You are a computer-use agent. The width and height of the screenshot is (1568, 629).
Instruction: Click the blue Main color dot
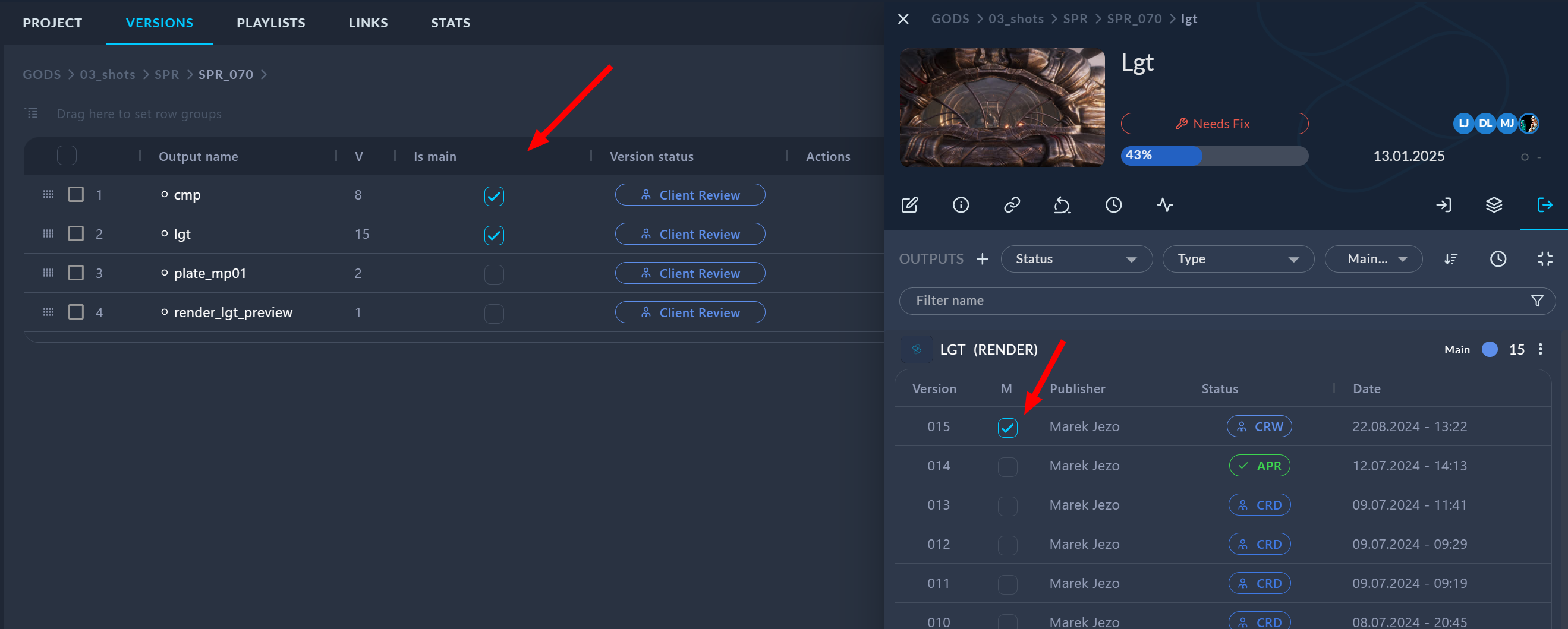[1490, 349]
